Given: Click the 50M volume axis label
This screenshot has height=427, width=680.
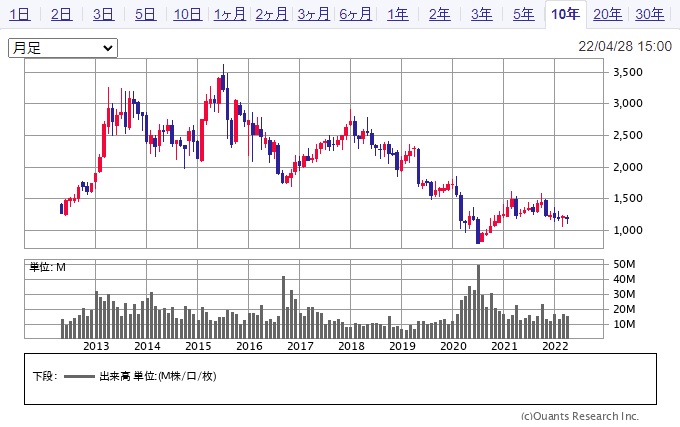Looking at the screenshot, I should tap(624, 264).
